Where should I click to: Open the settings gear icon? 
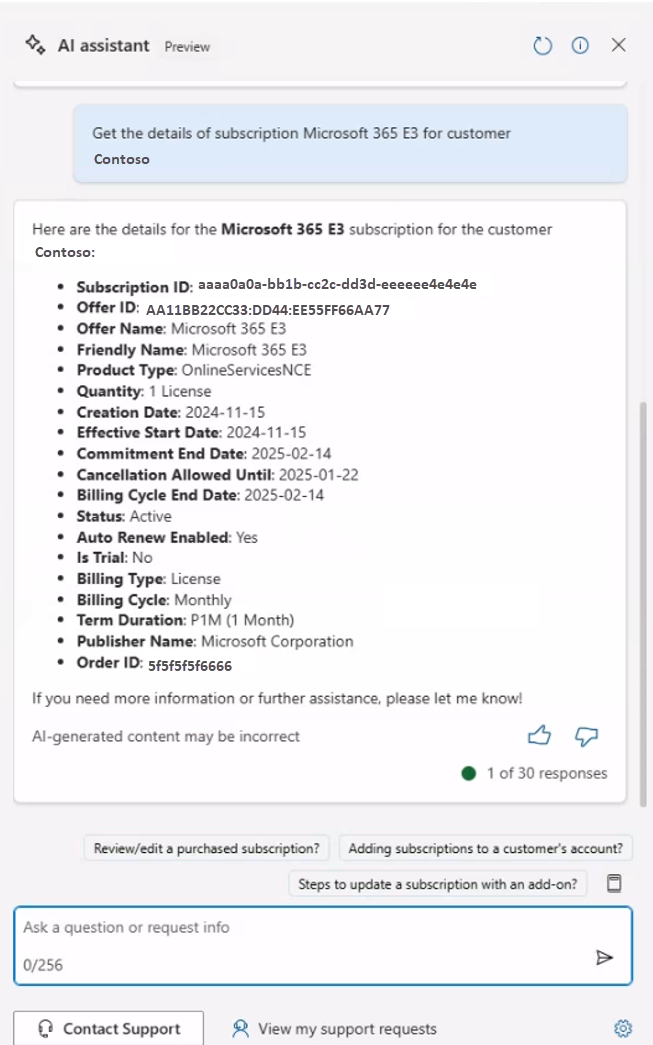(x=623, y=1028)
